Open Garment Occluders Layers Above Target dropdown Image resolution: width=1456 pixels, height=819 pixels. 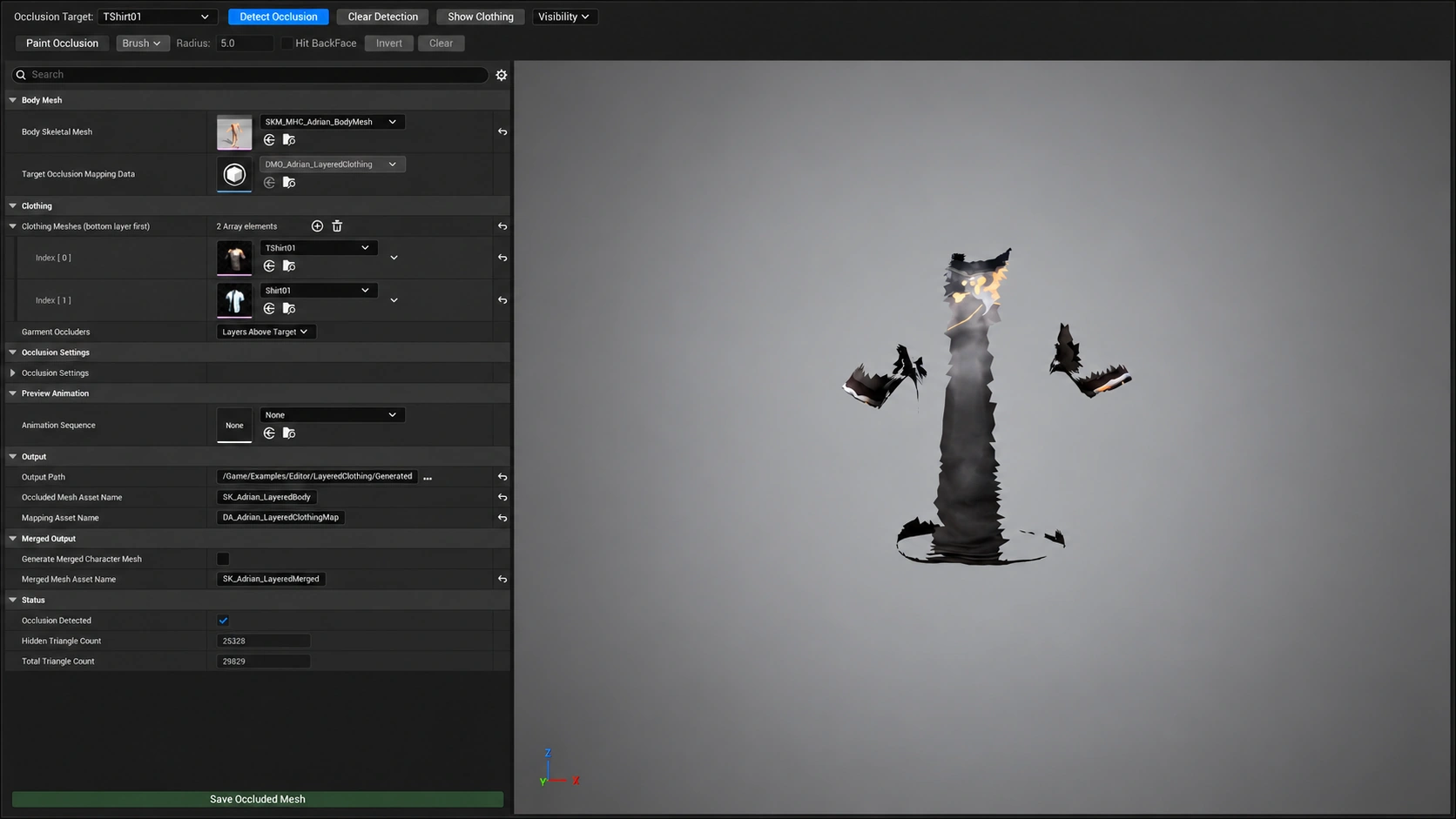[x=266, y=332]
